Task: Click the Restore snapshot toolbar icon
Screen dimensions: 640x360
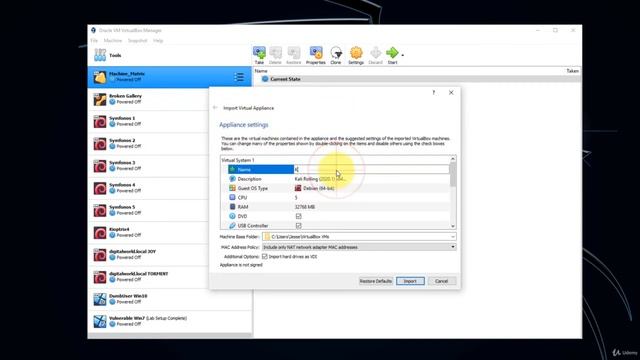Action: coord(293,53)
